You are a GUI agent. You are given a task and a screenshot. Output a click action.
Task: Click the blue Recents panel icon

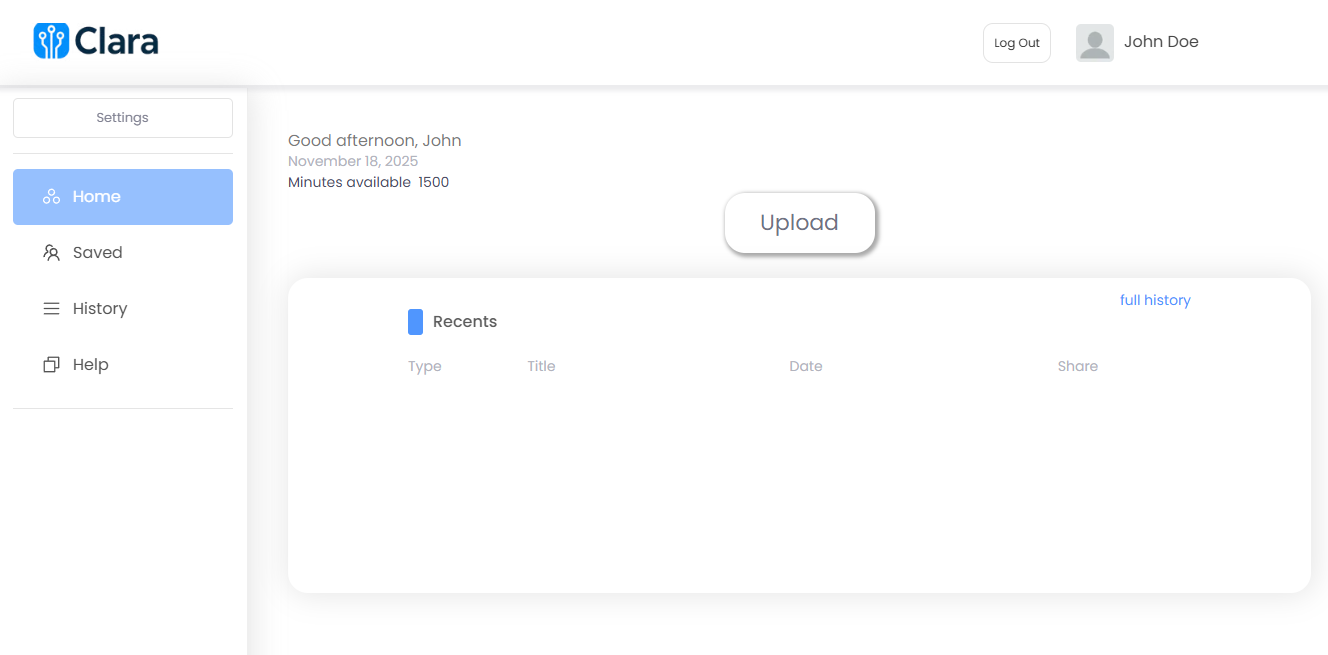coord(415,321)
